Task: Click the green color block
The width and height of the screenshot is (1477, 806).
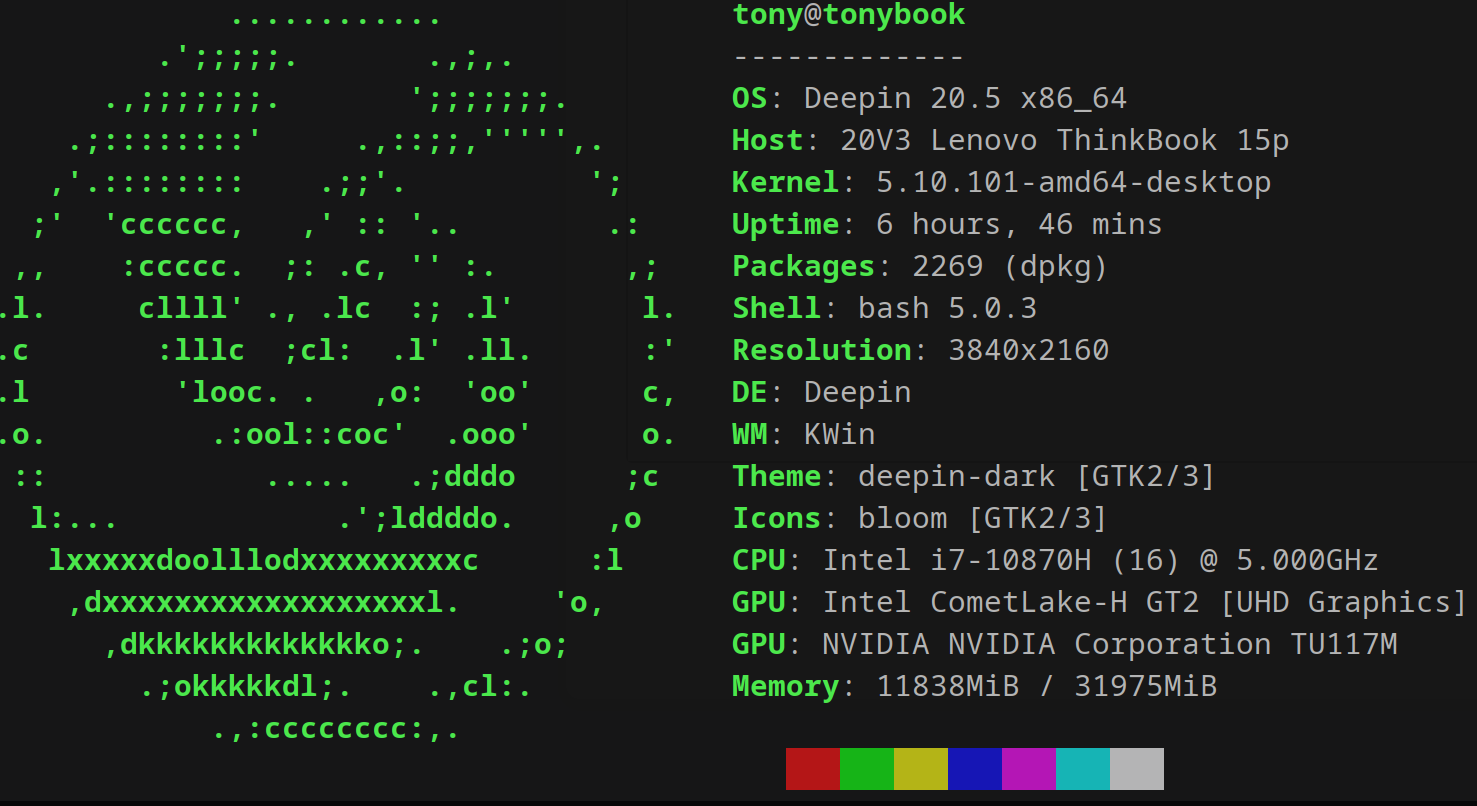Action: point(866,769)
